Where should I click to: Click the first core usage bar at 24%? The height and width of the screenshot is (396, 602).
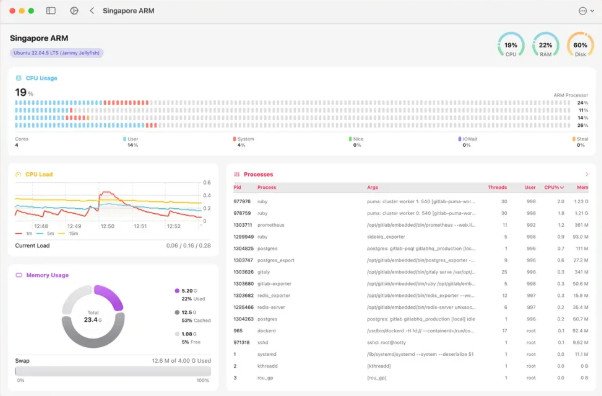coord(293,103)
